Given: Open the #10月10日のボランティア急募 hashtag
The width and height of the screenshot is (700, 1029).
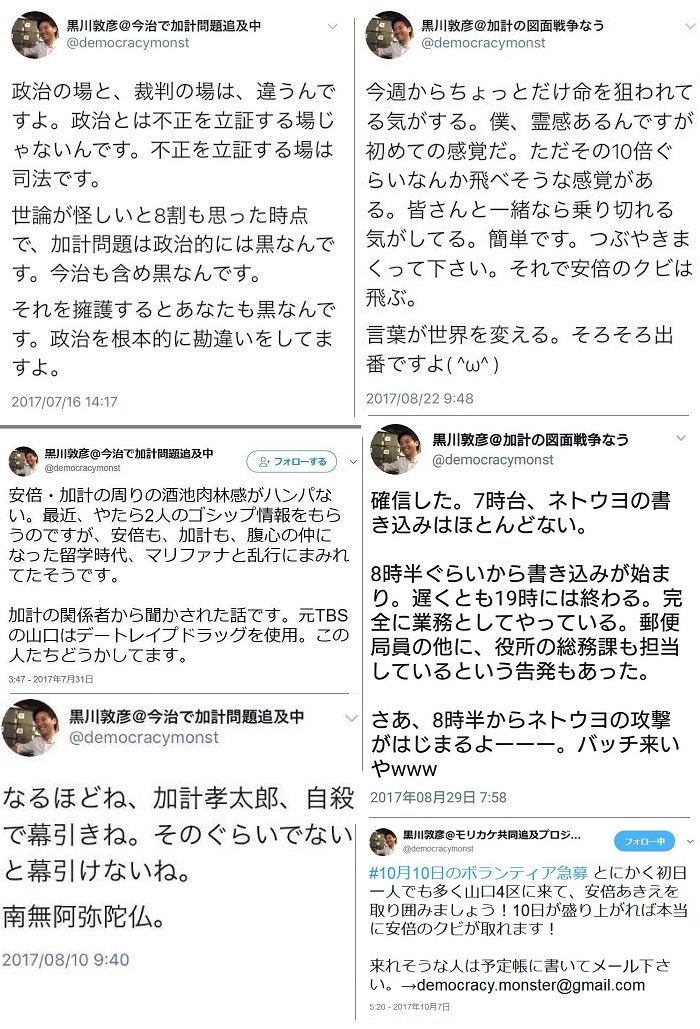Looking at the screenshot, I should [479, 872].
